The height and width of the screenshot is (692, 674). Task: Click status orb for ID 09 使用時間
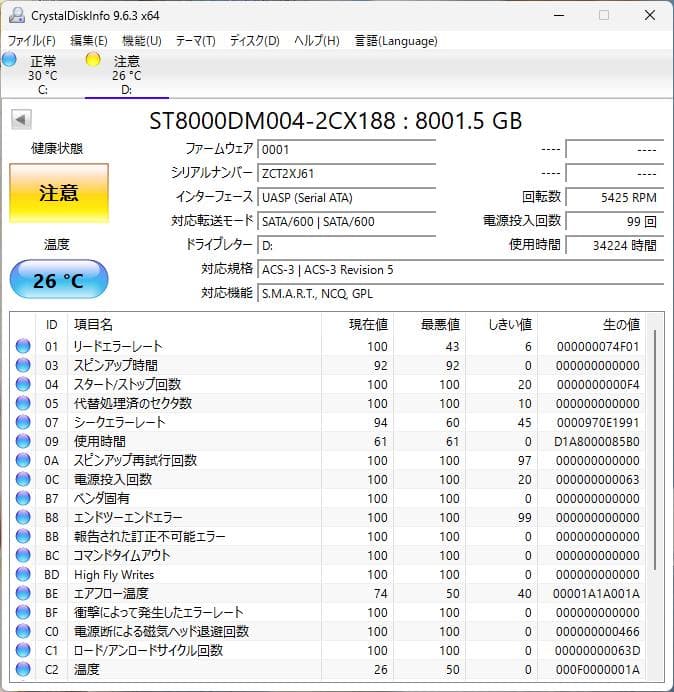[23, 441]
